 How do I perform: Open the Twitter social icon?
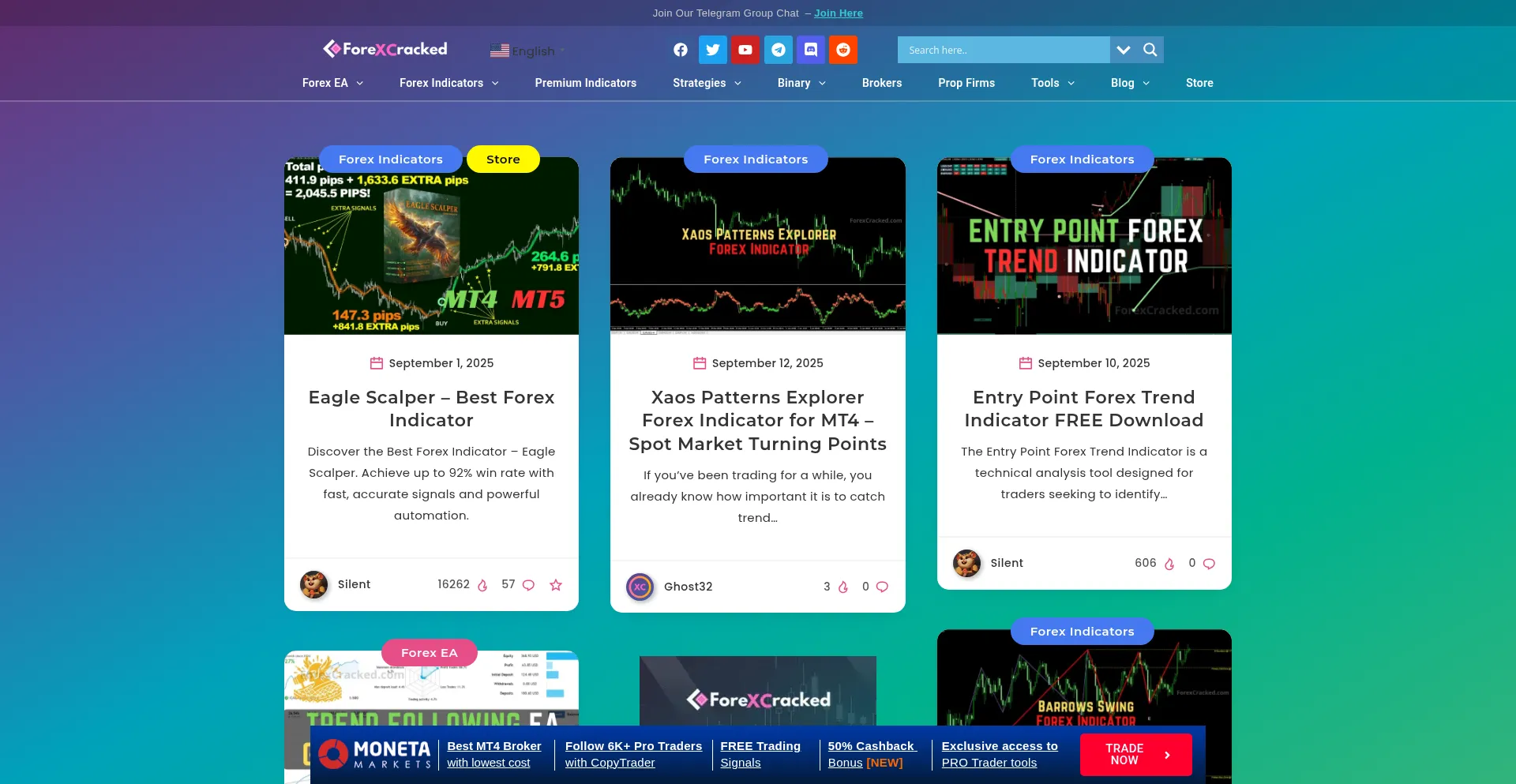coord(713,50)
